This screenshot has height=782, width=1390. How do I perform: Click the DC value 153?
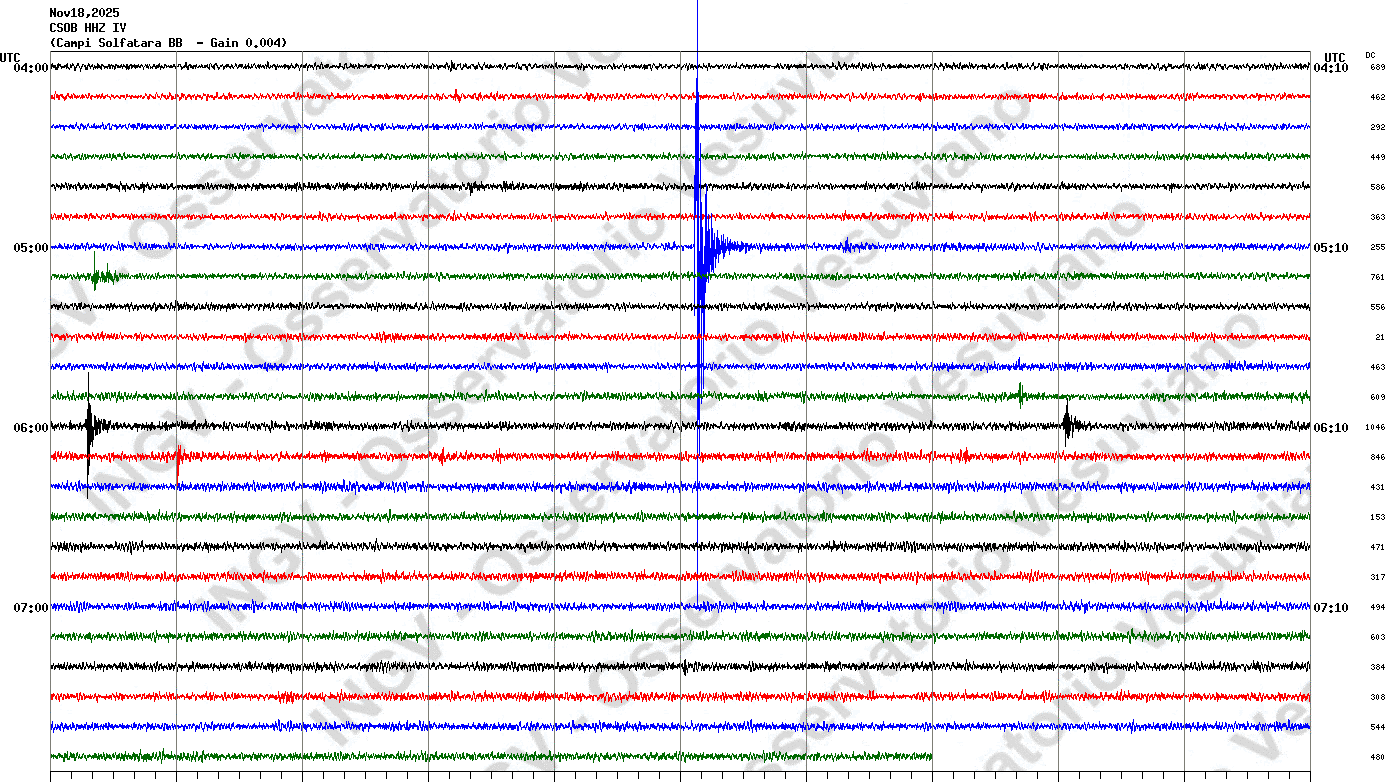coord(1377,518)
